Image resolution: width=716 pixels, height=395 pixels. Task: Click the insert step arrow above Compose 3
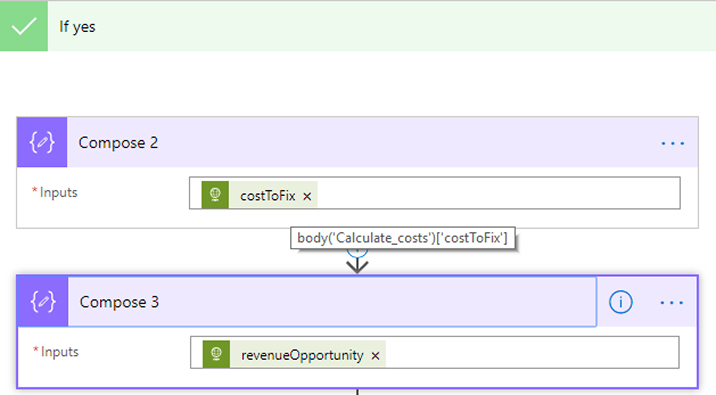tap(357, 264)
